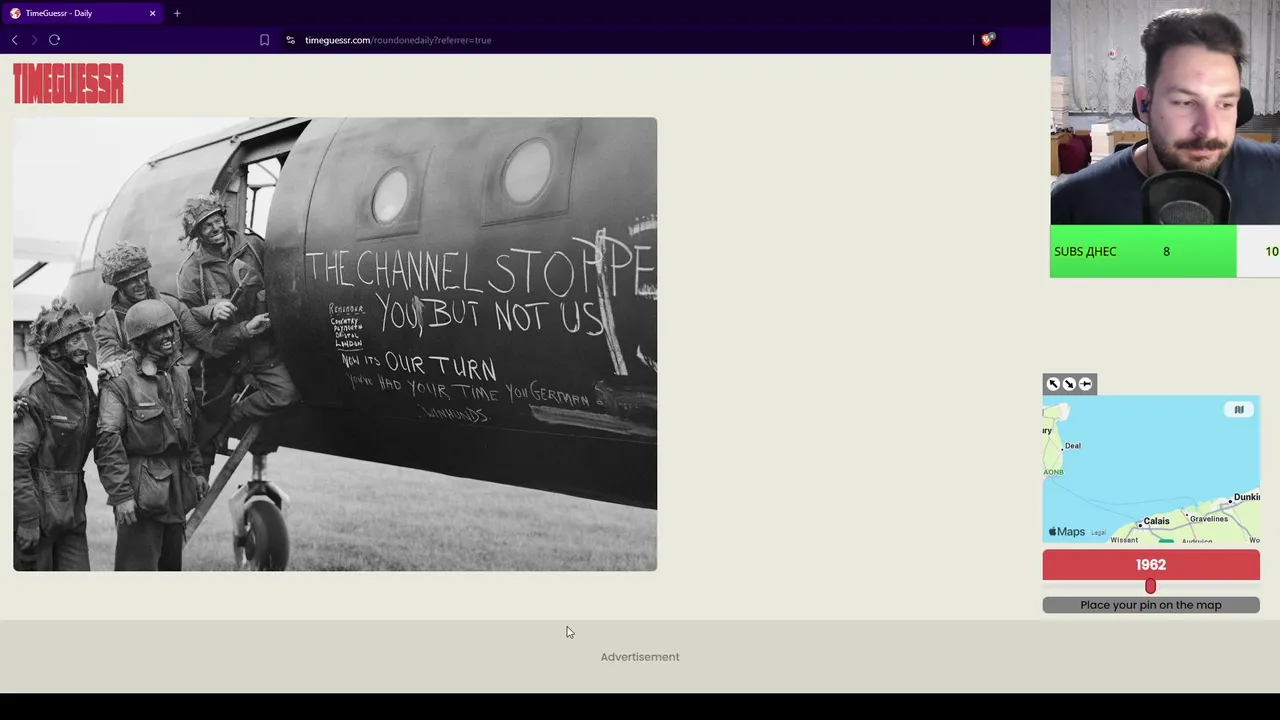
Task: Open site settings icon in address bar
Action: [290, 40]
